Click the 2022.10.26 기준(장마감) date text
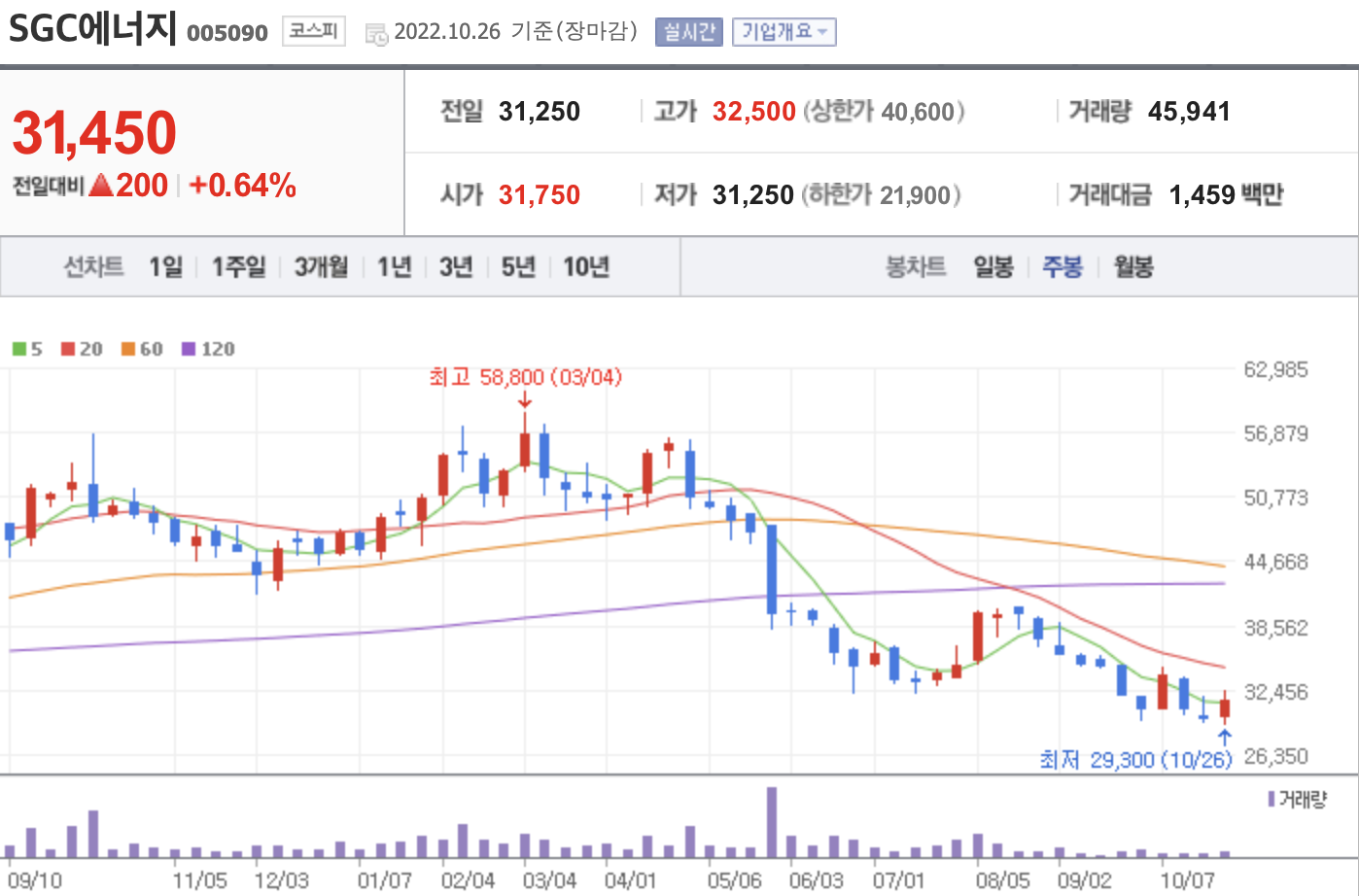This screenshot has width=1359, height=896. [x=516, y=32]
